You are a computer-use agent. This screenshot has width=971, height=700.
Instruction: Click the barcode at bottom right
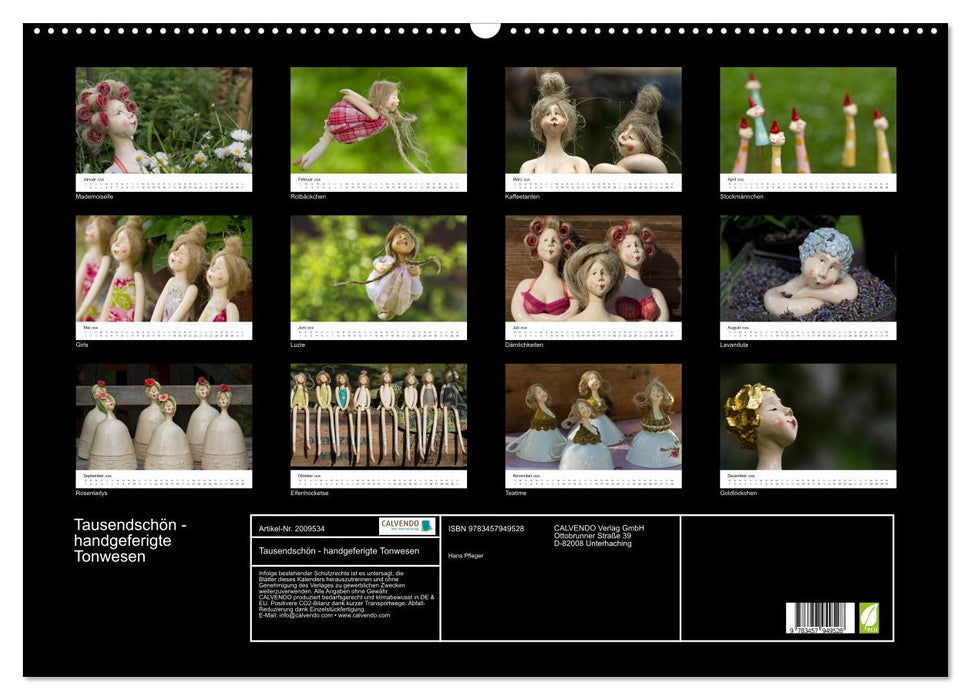(820, 618)
